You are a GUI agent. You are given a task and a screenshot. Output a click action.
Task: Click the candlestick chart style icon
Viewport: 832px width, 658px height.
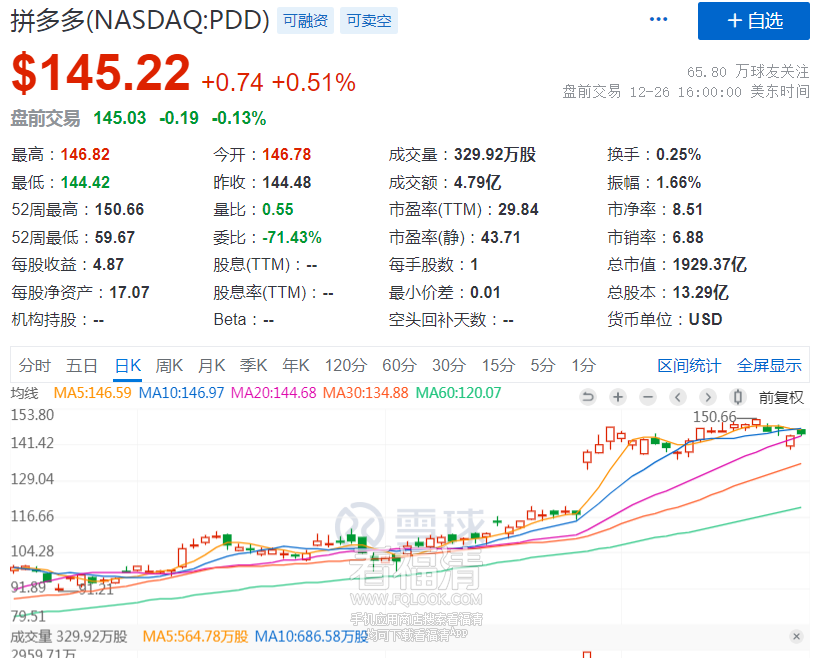738,397
